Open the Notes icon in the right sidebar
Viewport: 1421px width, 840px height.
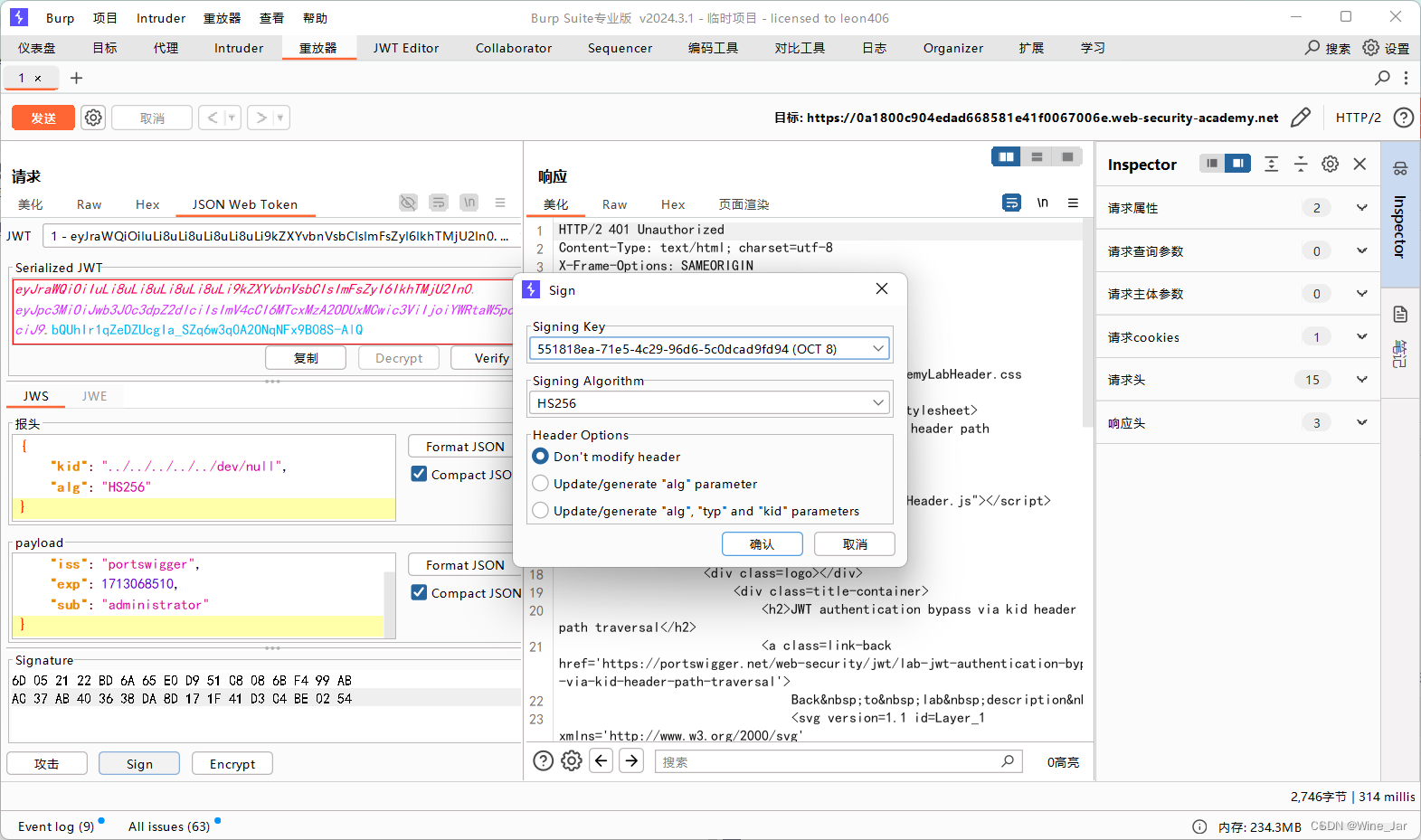1400,315
